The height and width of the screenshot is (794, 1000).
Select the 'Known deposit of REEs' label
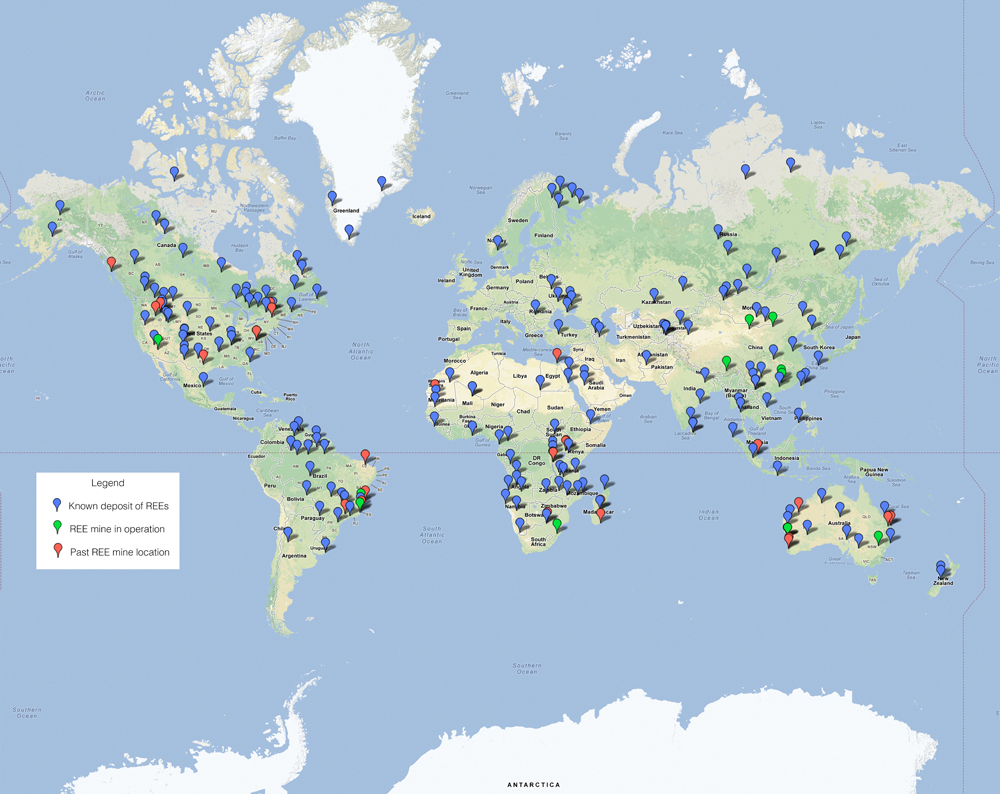pos(119,506)
